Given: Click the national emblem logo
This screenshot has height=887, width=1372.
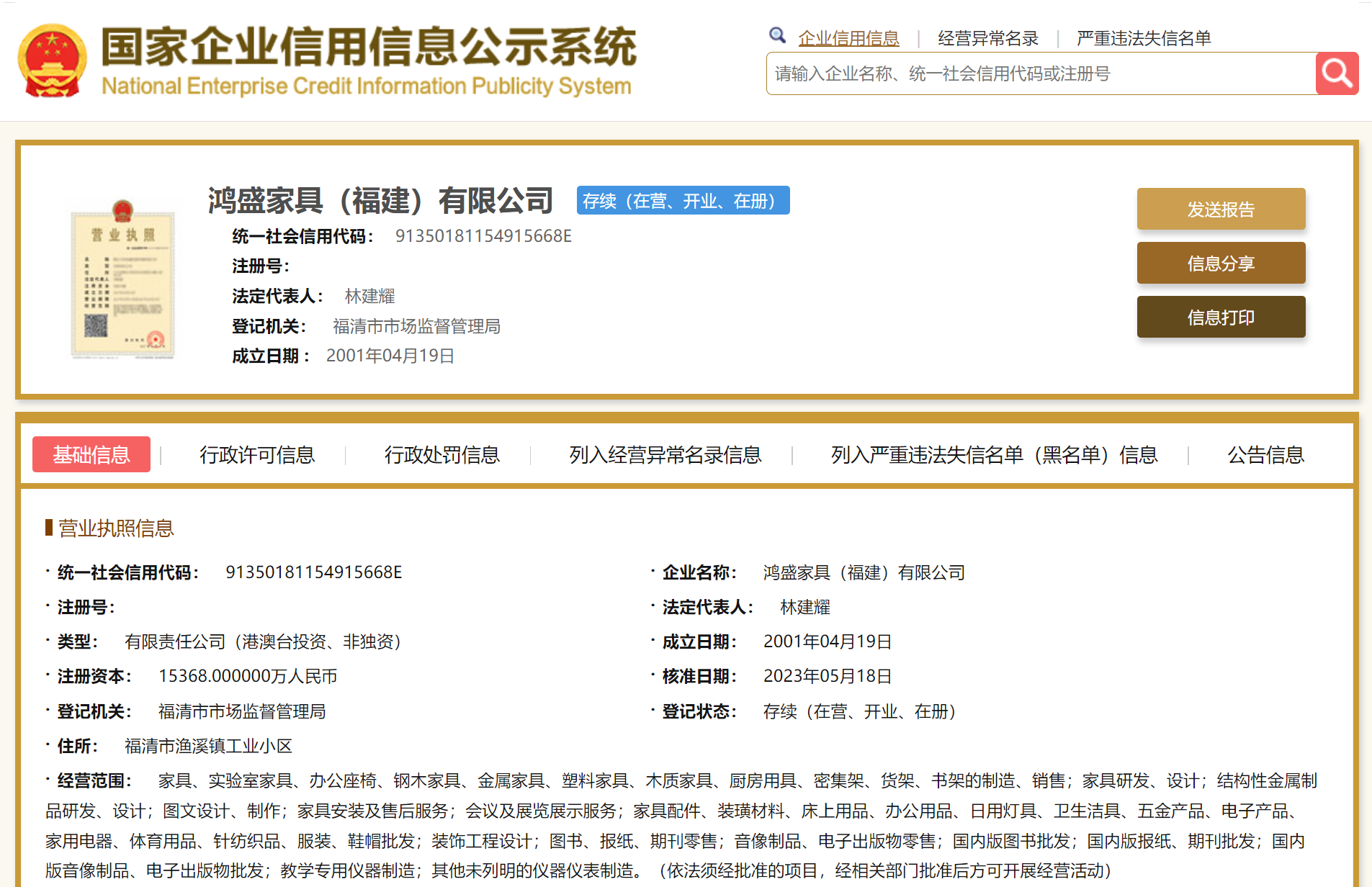Looking at the screenshot, I should [52, 60].
